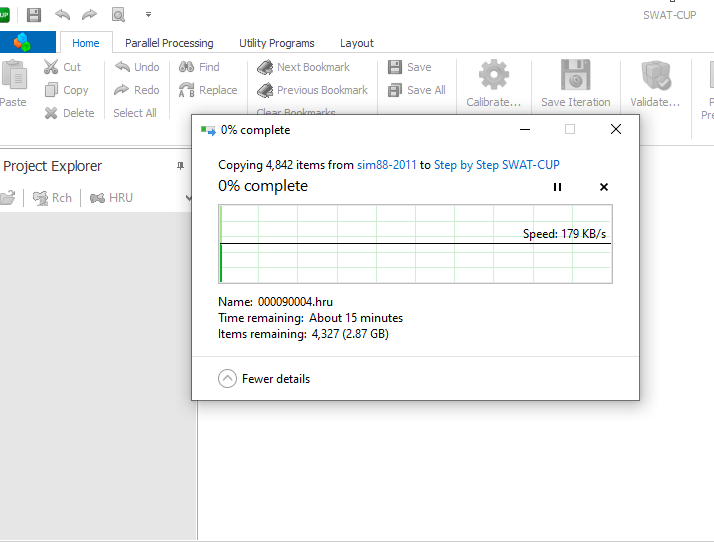This screenshot has height=542, width=714.
Task: Click the save disk icon in quick access toolbar
Action: point(34,15)
